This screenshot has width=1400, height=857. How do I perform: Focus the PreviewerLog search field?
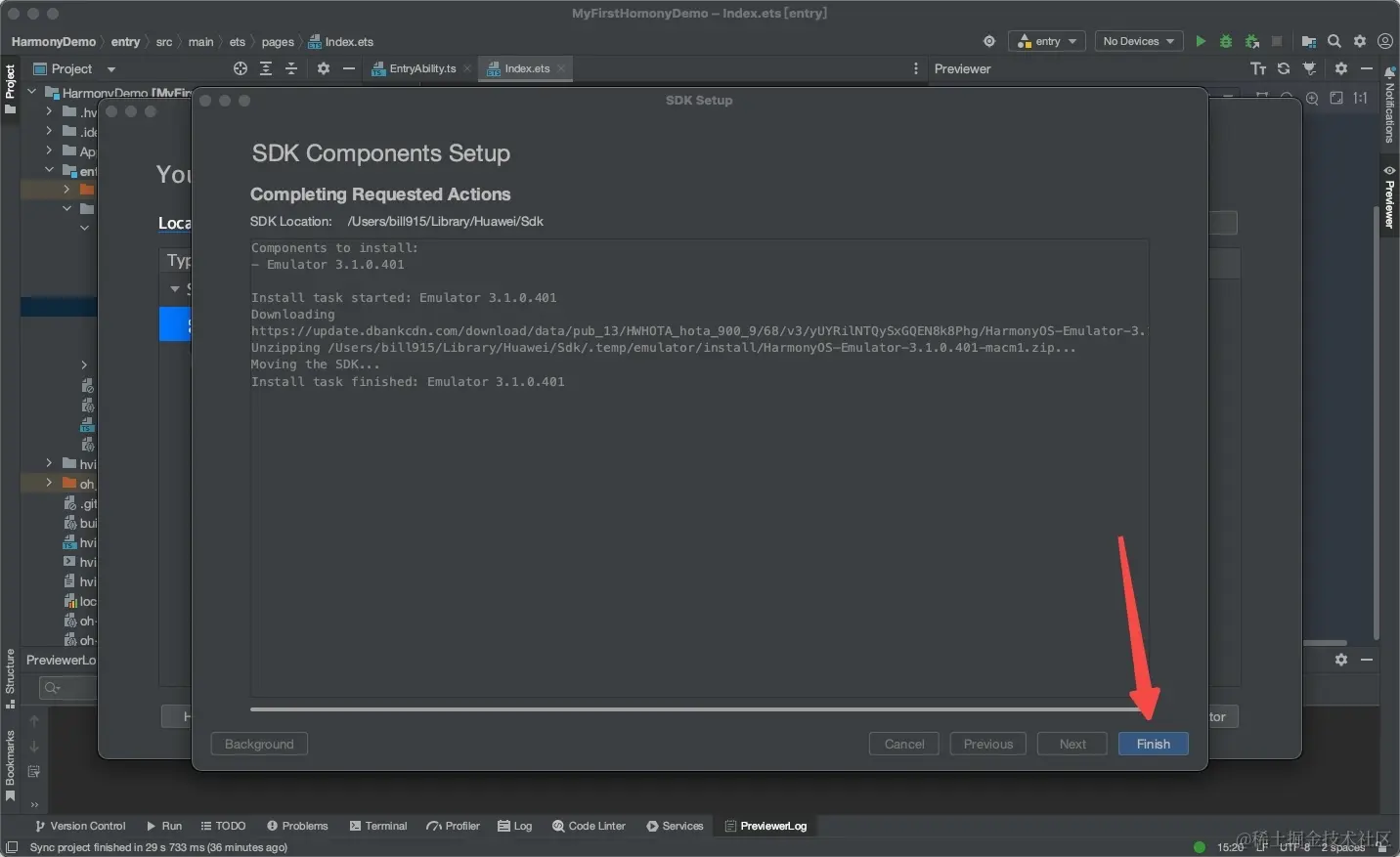68,688
